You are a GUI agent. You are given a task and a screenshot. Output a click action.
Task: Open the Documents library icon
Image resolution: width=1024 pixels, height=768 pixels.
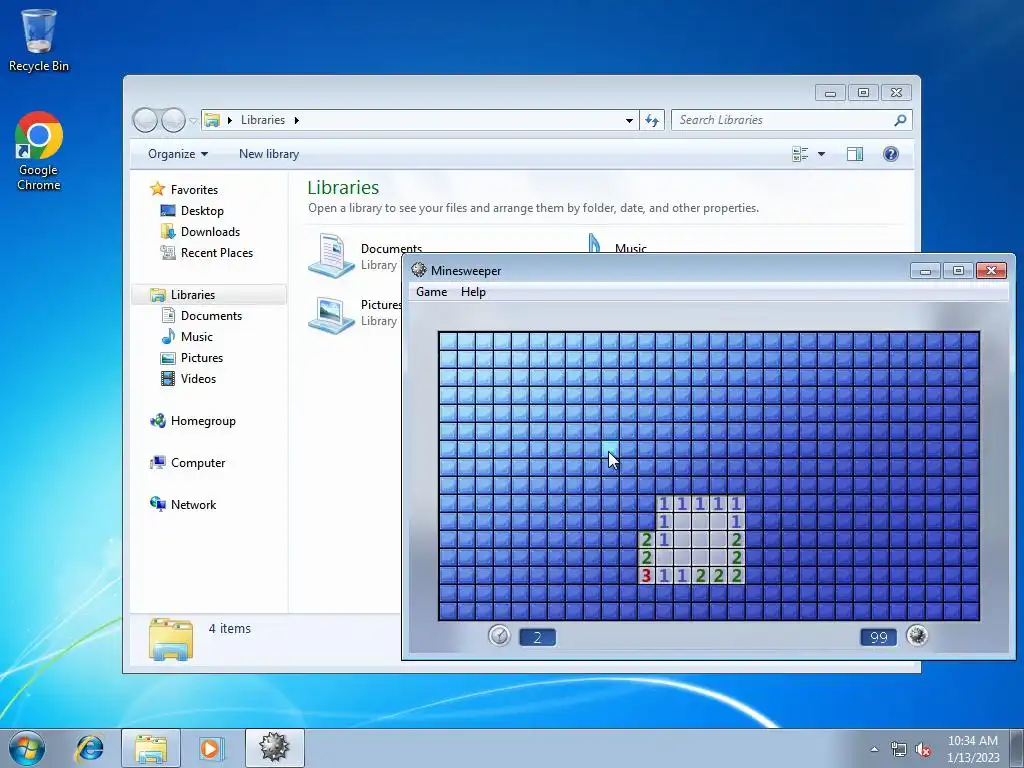coord(332,255)
